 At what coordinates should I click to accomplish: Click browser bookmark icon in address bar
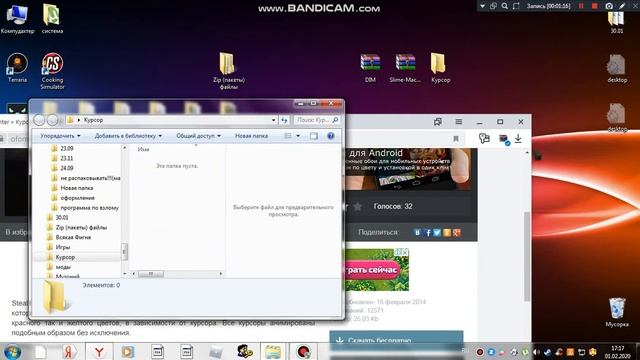coord(456,139)
